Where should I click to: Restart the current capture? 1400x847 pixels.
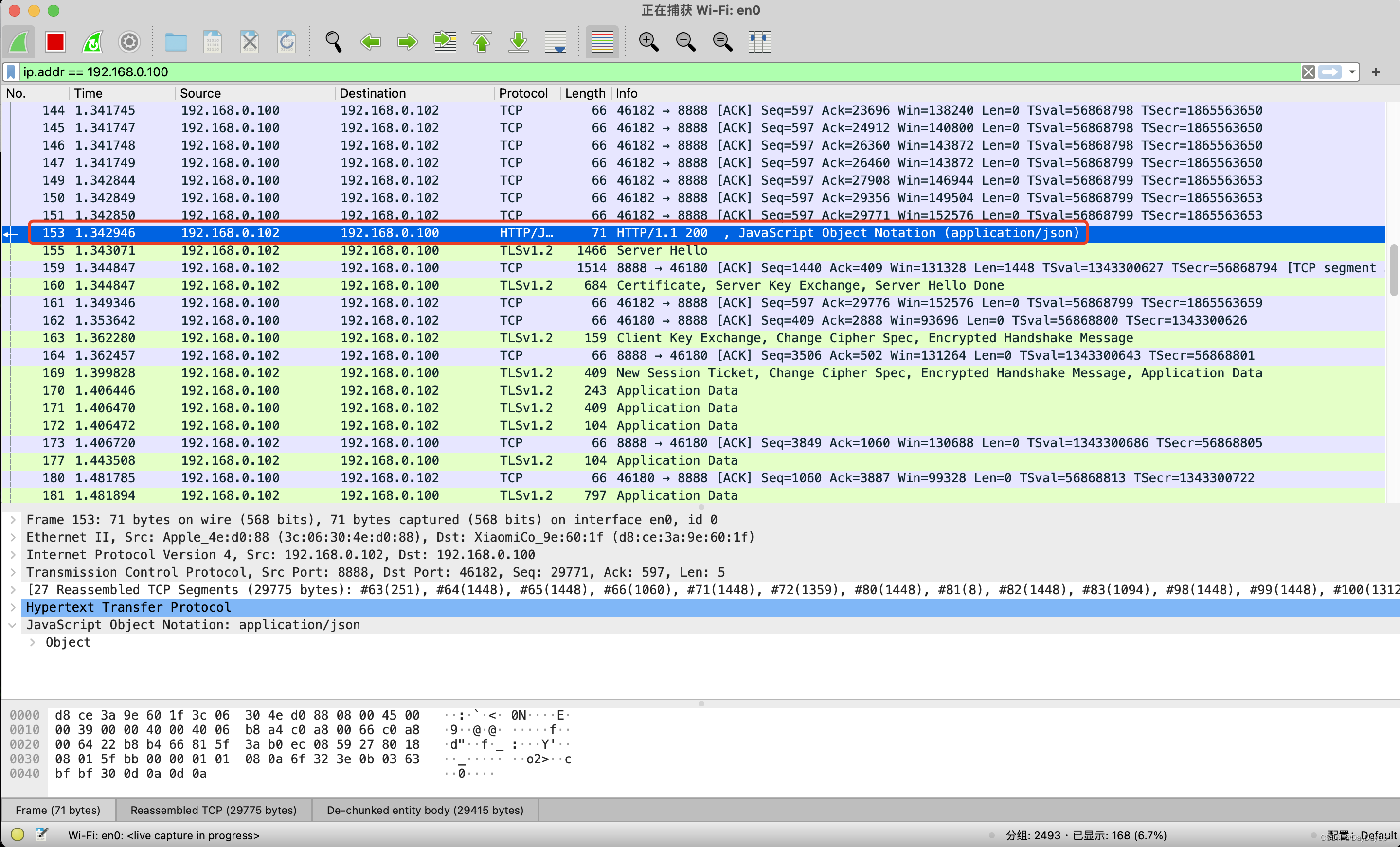click(x=92, y=42)
